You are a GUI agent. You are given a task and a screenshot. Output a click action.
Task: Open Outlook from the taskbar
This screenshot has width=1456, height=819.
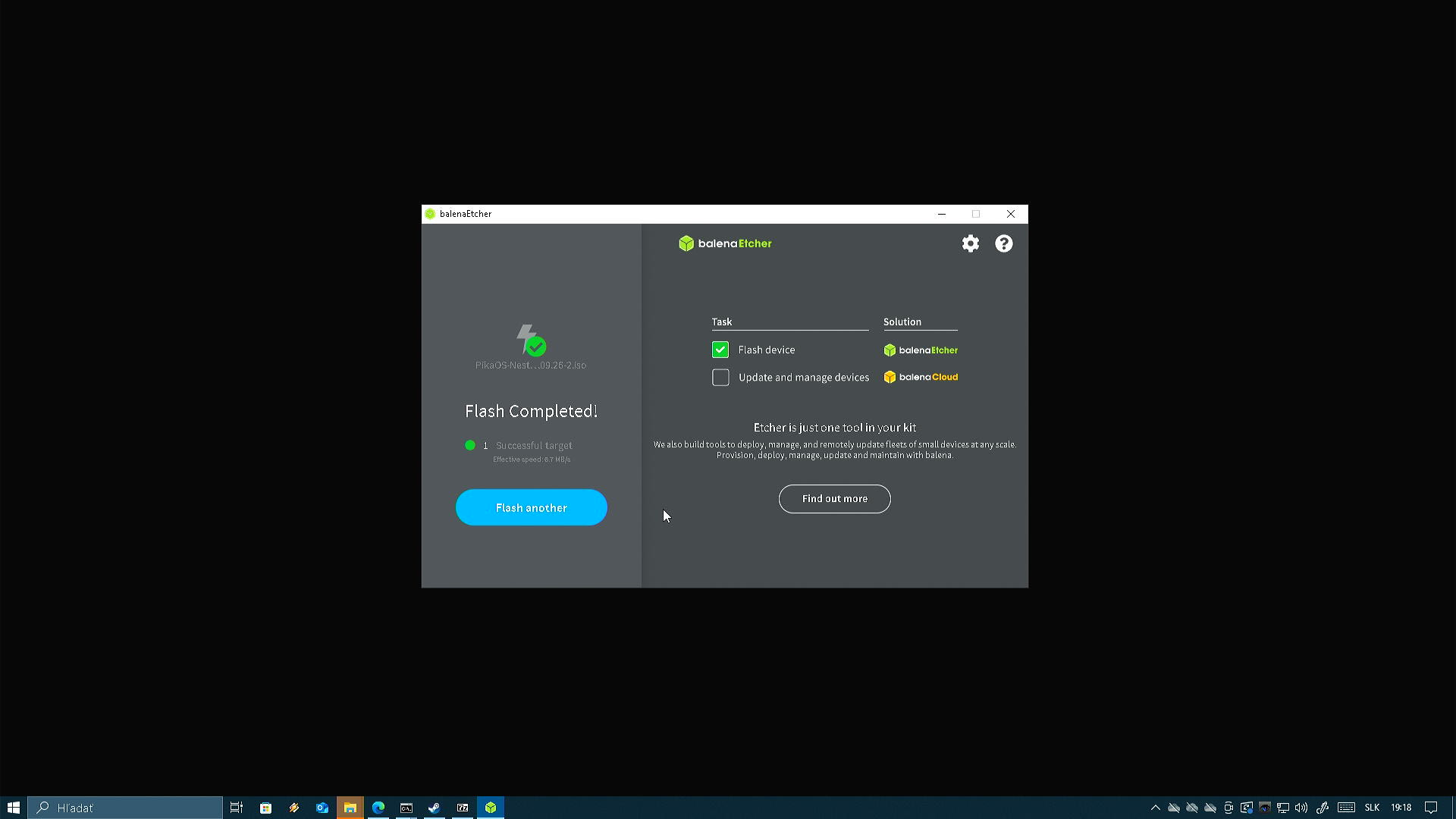(322, 808)
